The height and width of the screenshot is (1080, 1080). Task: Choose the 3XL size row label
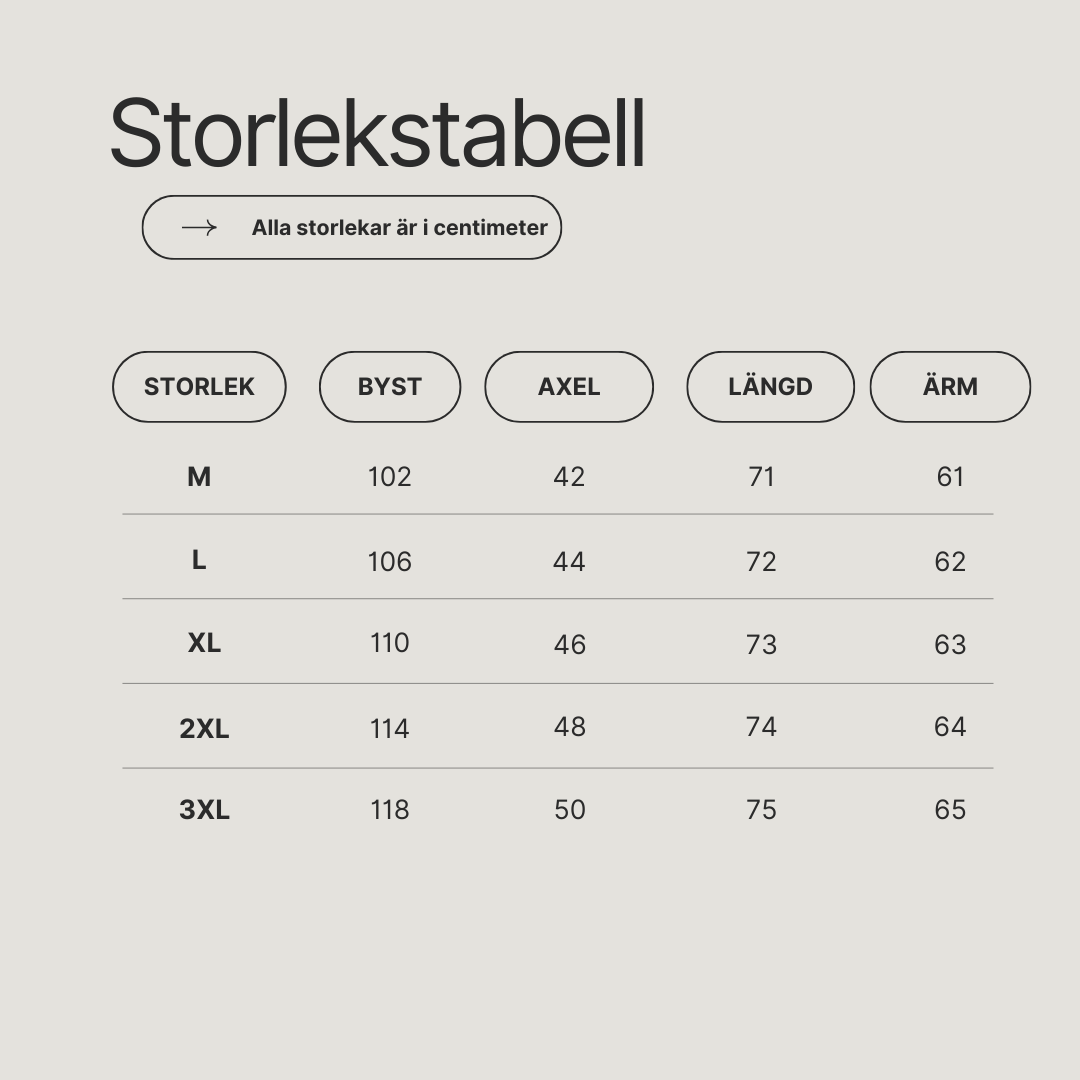(x=205, y=810)
